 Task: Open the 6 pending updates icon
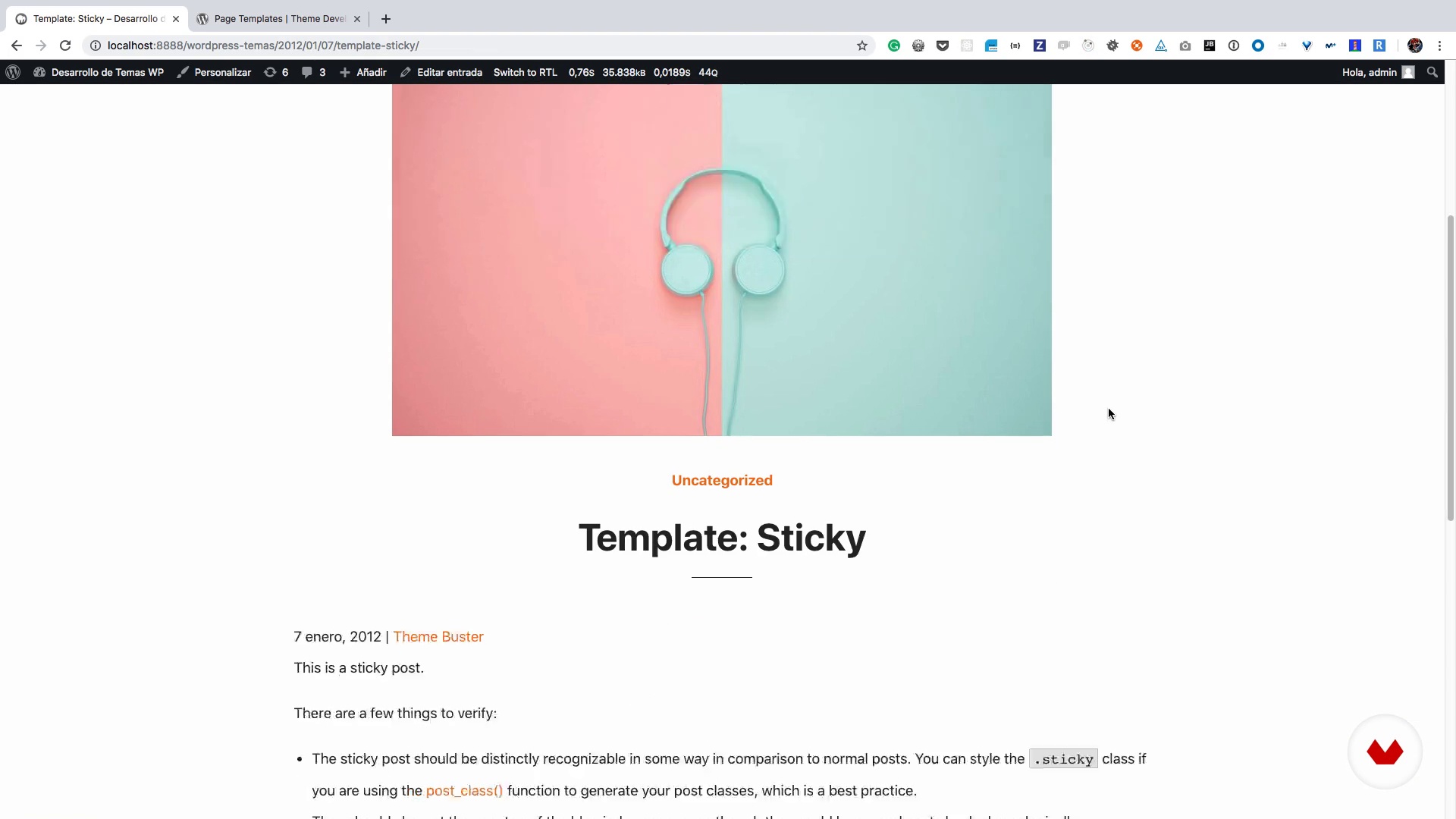[x=276, y=72]
